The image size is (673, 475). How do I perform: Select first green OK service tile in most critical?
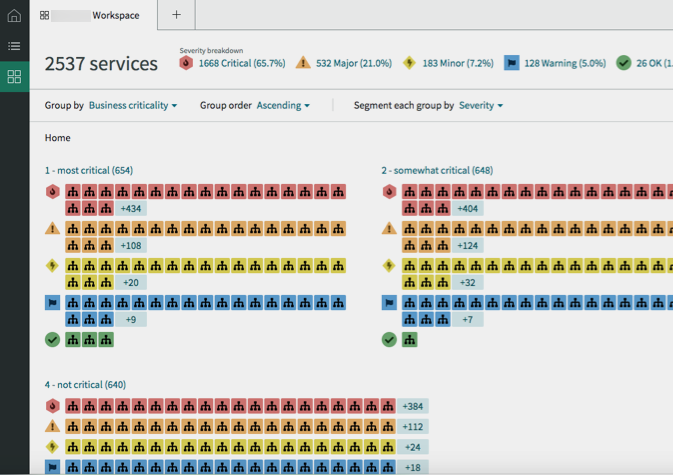(73, 340)
